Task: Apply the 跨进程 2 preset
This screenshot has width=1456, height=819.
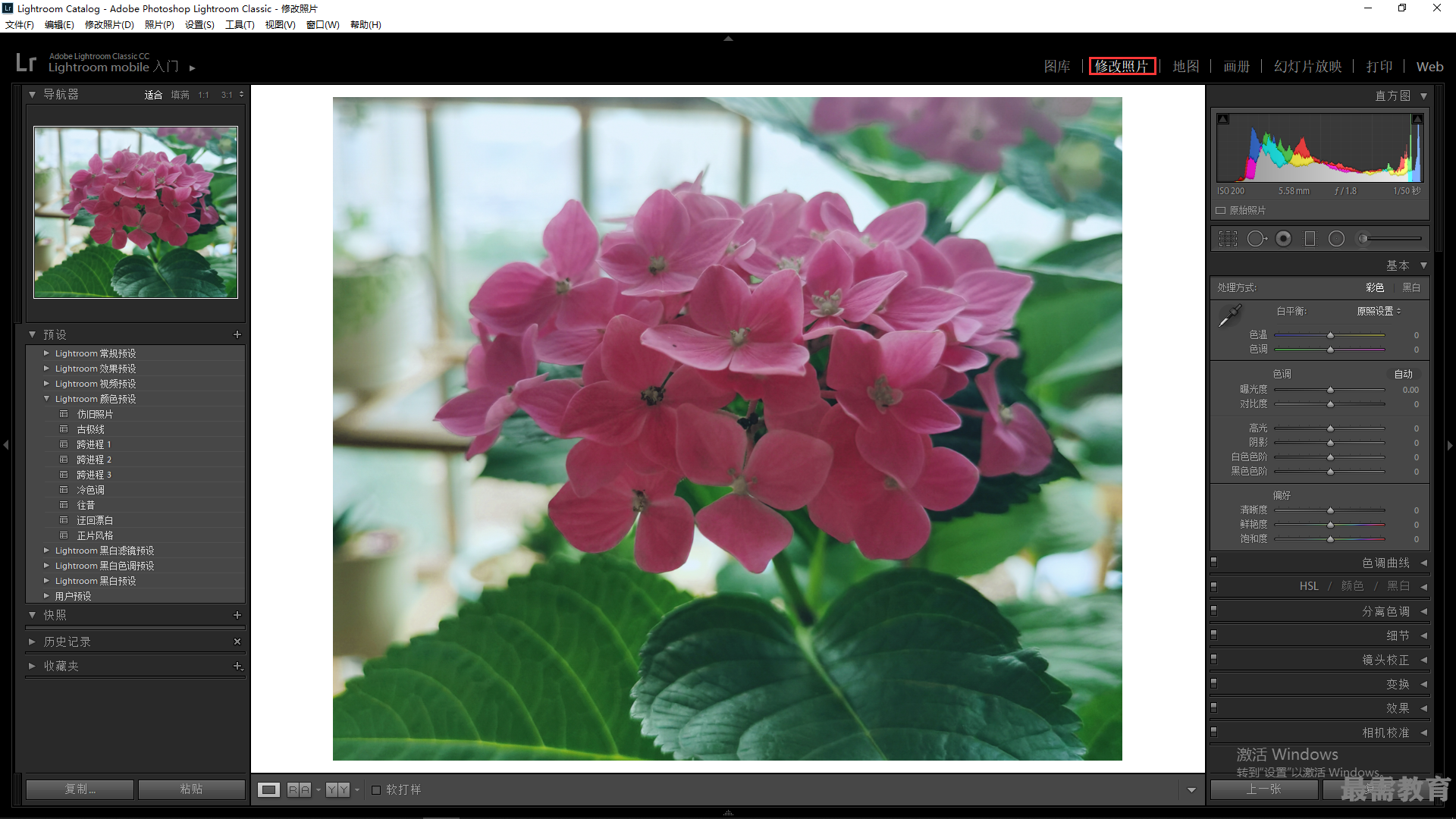Action: (x=94, y=460)
